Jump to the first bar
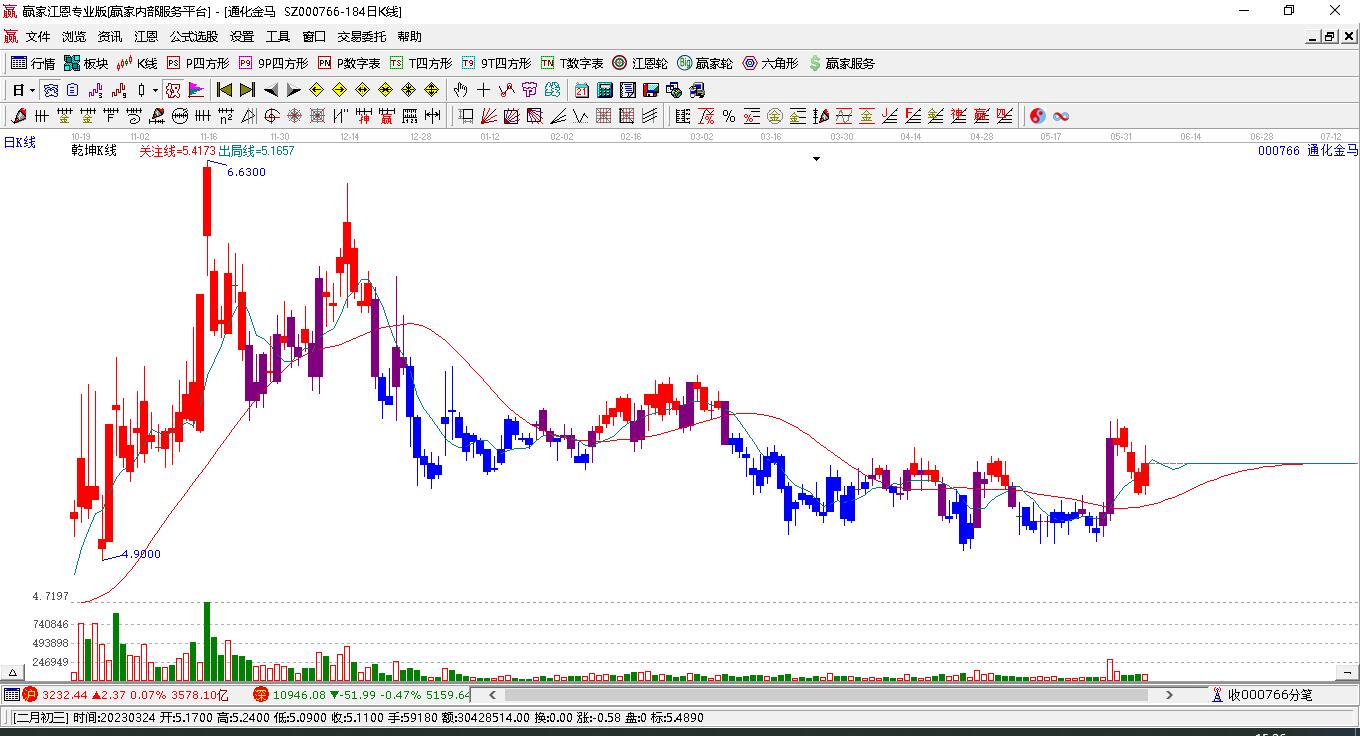 tap(225, 90)
